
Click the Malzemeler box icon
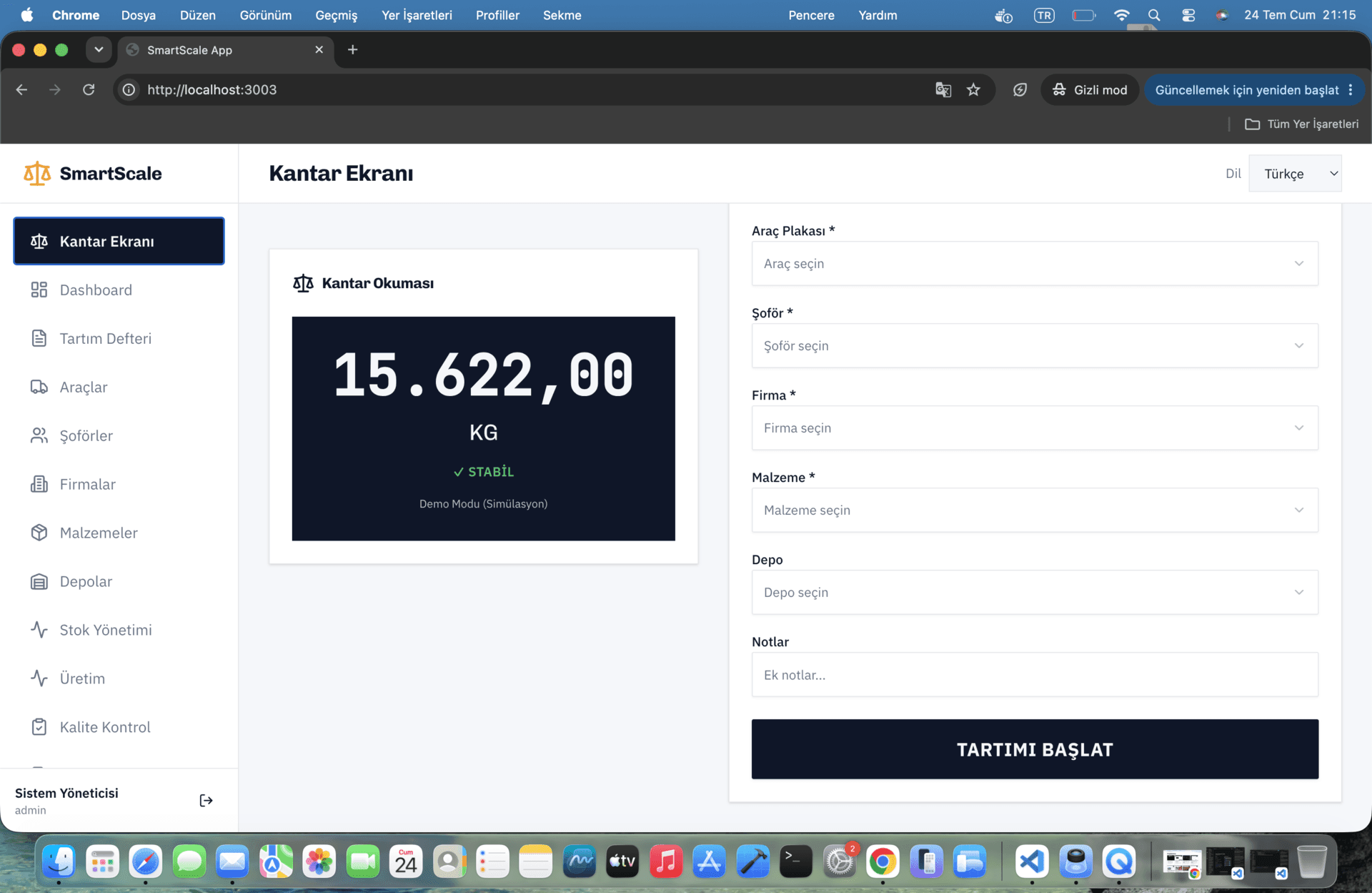tap(39, 533)
